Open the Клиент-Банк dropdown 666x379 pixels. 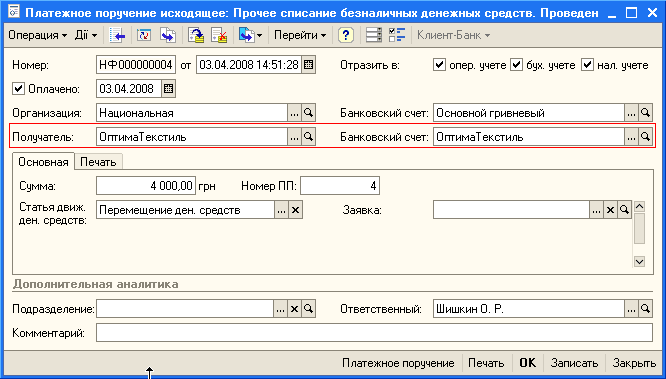tap(453, 35)
